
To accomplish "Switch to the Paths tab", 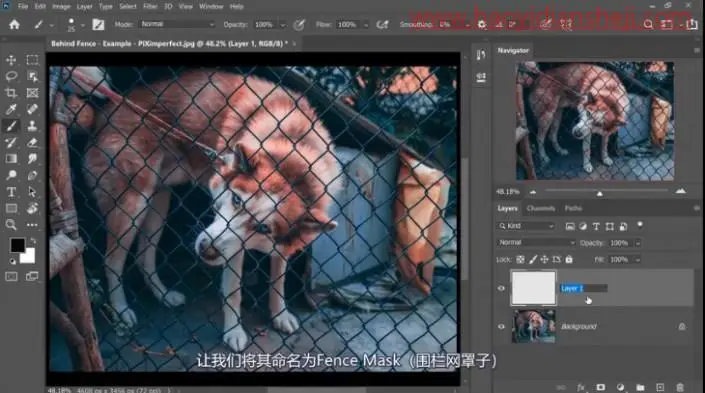I will point(573,208).
